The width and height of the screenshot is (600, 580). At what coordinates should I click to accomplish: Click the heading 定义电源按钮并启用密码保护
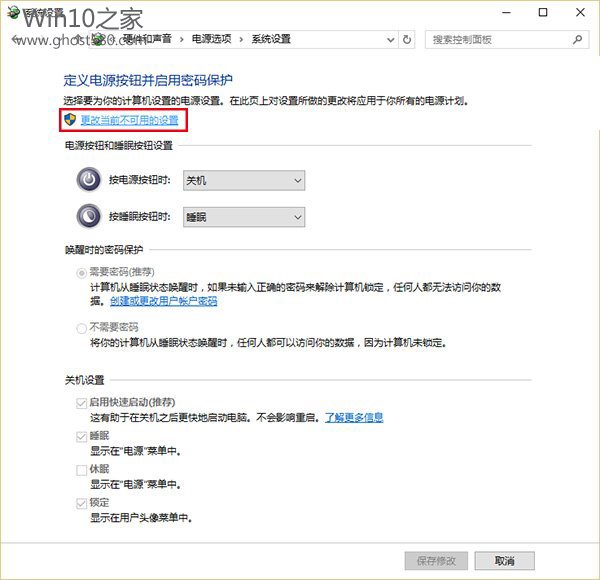pos(148,80)
